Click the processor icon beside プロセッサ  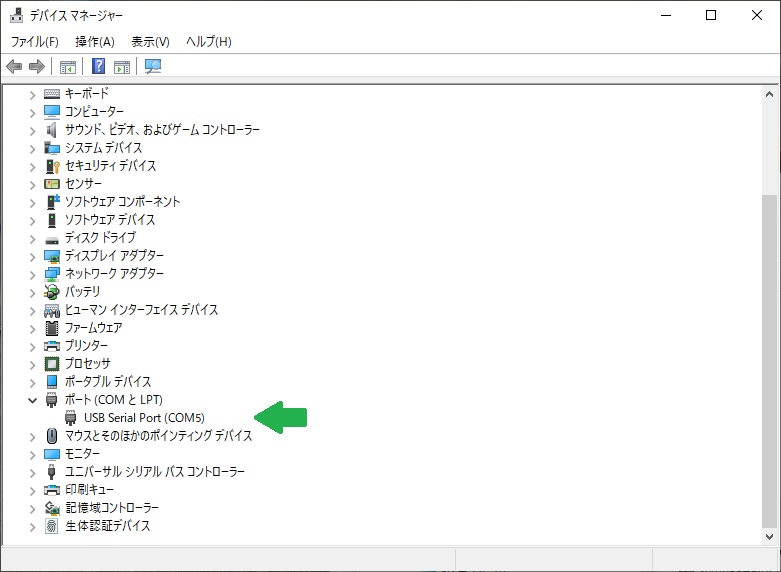coord(52,364)
